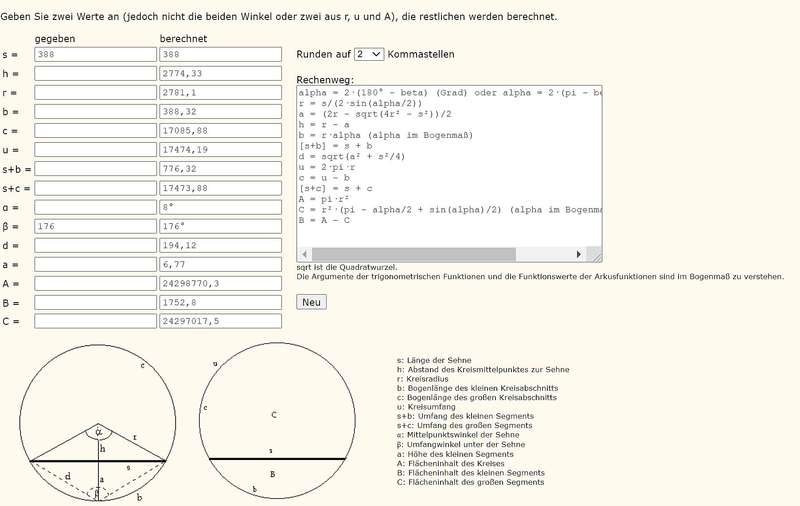Click the segment areas circle diagram
This screenshot has height=506, width=800.
pyautogui.click(x=277, y=420)
